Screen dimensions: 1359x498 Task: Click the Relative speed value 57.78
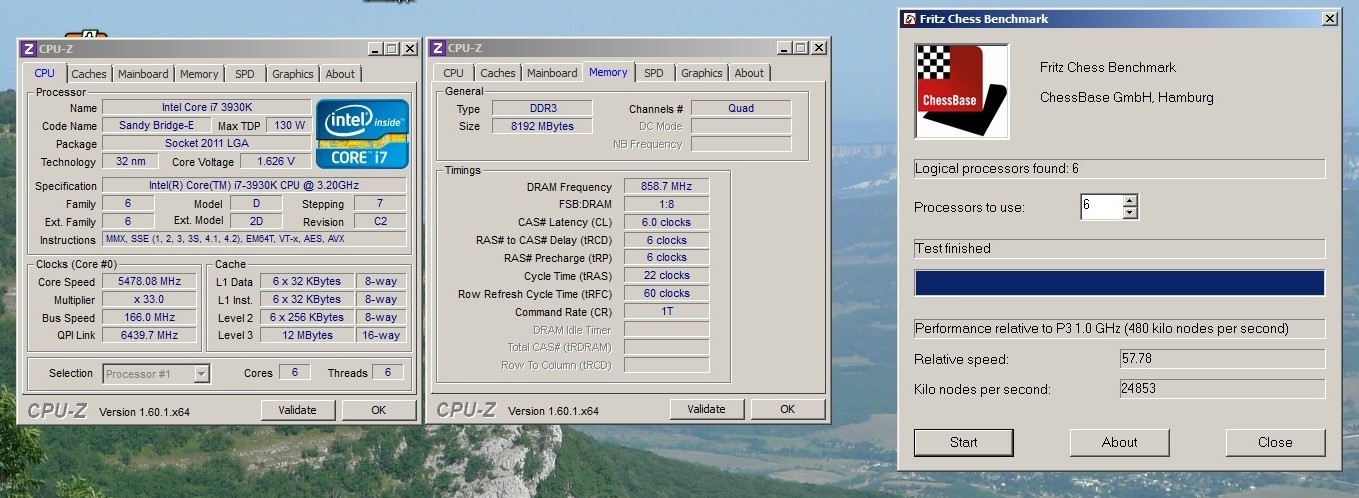[x=1222, y=358]
